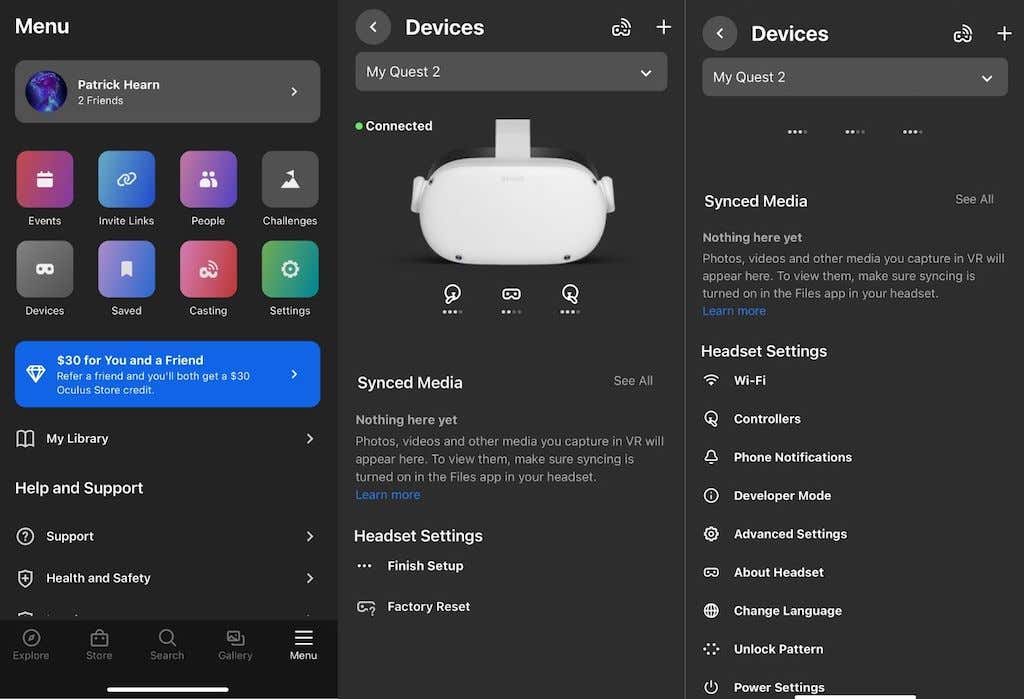Open Developer Mode setting
Image resolution: width=1024 pixels, height=699 pixels.
click(x=782, y=496)
